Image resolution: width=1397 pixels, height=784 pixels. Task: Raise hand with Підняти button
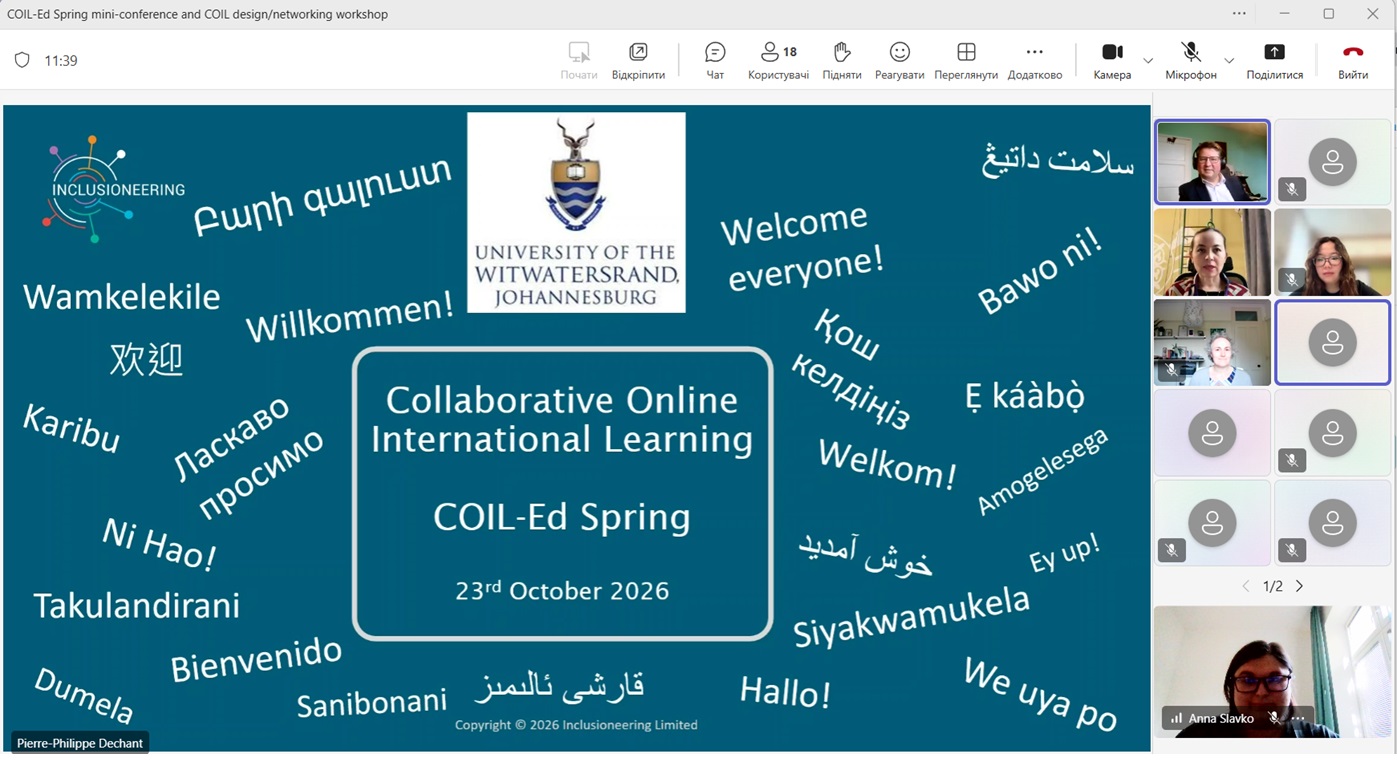pos(842,61)
